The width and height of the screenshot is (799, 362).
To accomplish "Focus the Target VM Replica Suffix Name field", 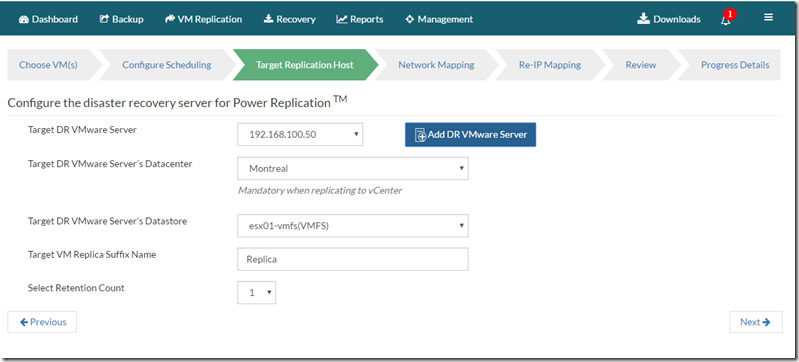I will click(353, 259).
